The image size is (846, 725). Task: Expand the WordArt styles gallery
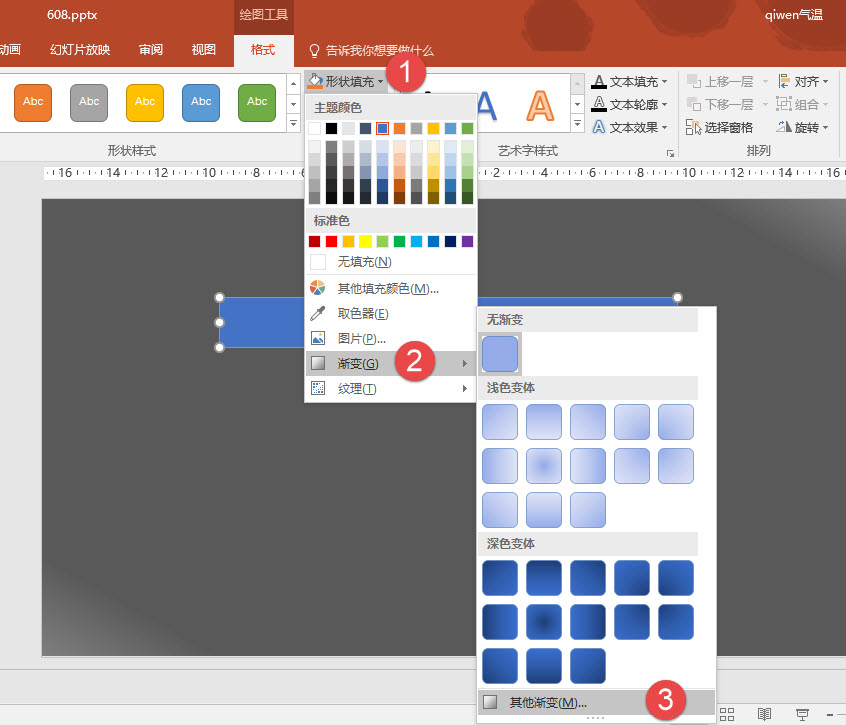pyautogui.click(x=577, y=124)
